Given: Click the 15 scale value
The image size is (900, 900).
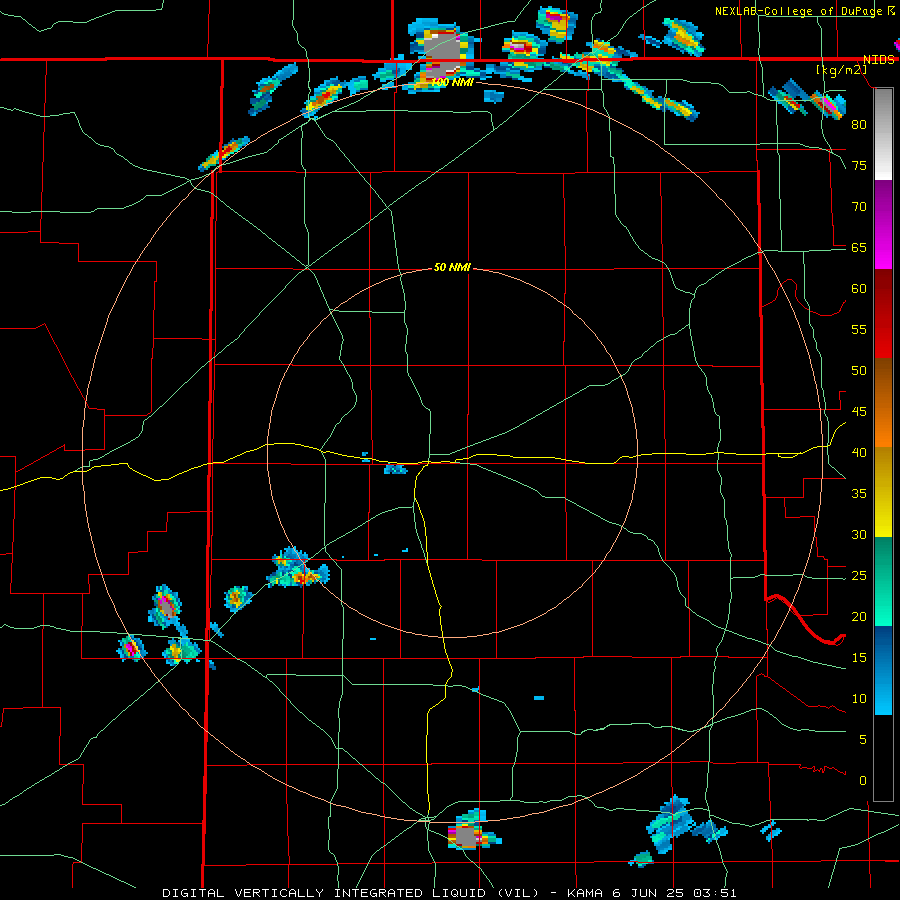Looking at the screenshot, I should (x=859, y=657).
